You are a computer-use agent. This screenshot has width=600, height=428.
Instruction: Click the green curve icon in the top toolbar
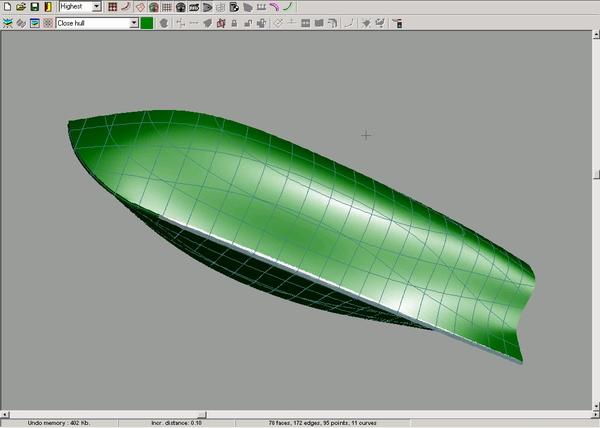(288, 7)
